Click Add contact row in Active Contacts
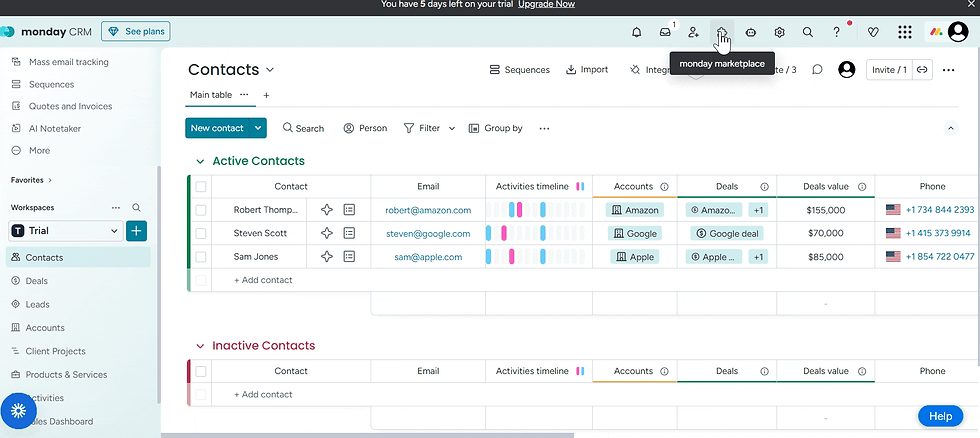The height and width of the screenshot is (438, 980). click(263, 280)
